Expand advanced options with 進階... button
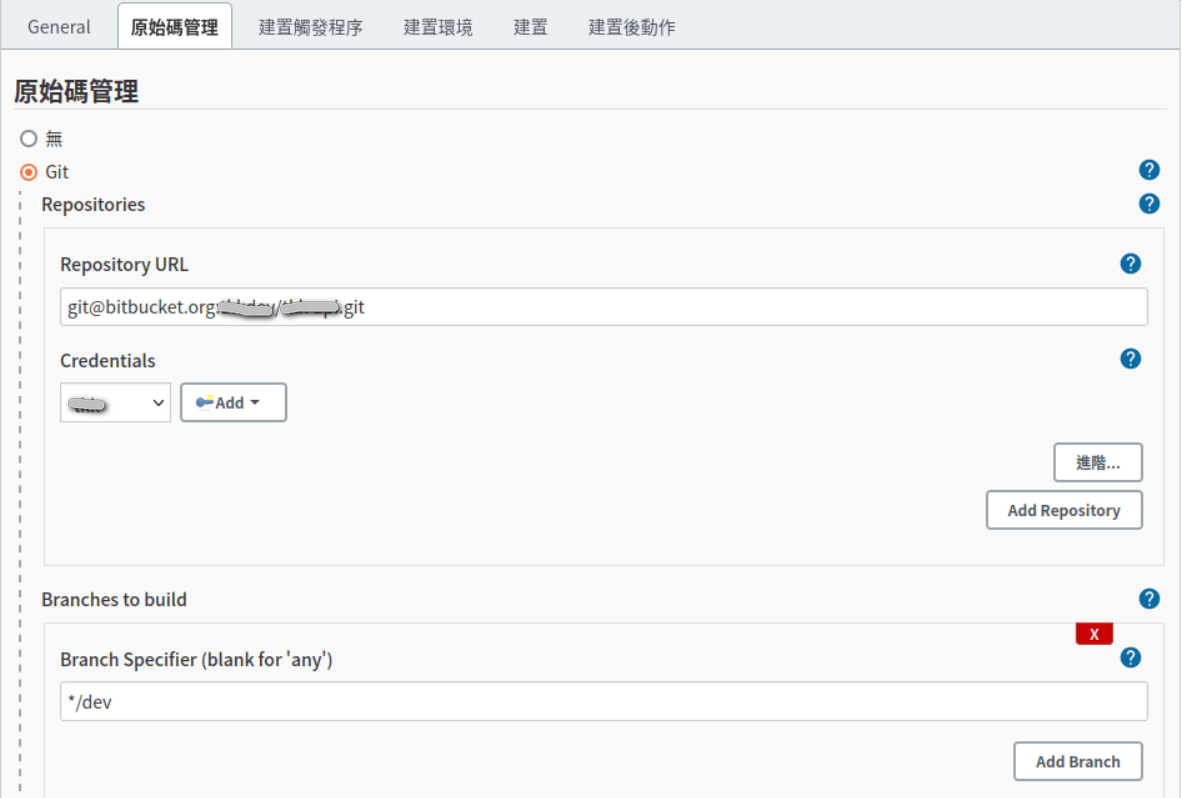Viewport: 1182px width, 798px height. [1097, 462]
